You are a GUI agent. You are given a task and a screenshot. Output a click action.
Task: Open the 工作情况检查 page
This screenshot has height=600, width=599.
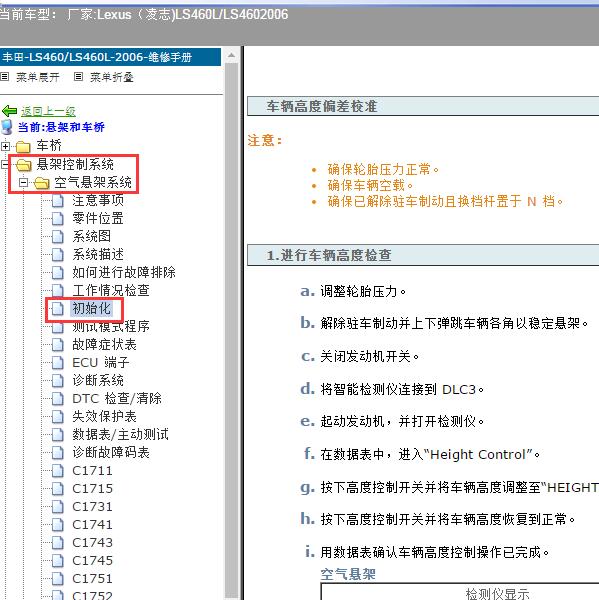coord(111,290)
